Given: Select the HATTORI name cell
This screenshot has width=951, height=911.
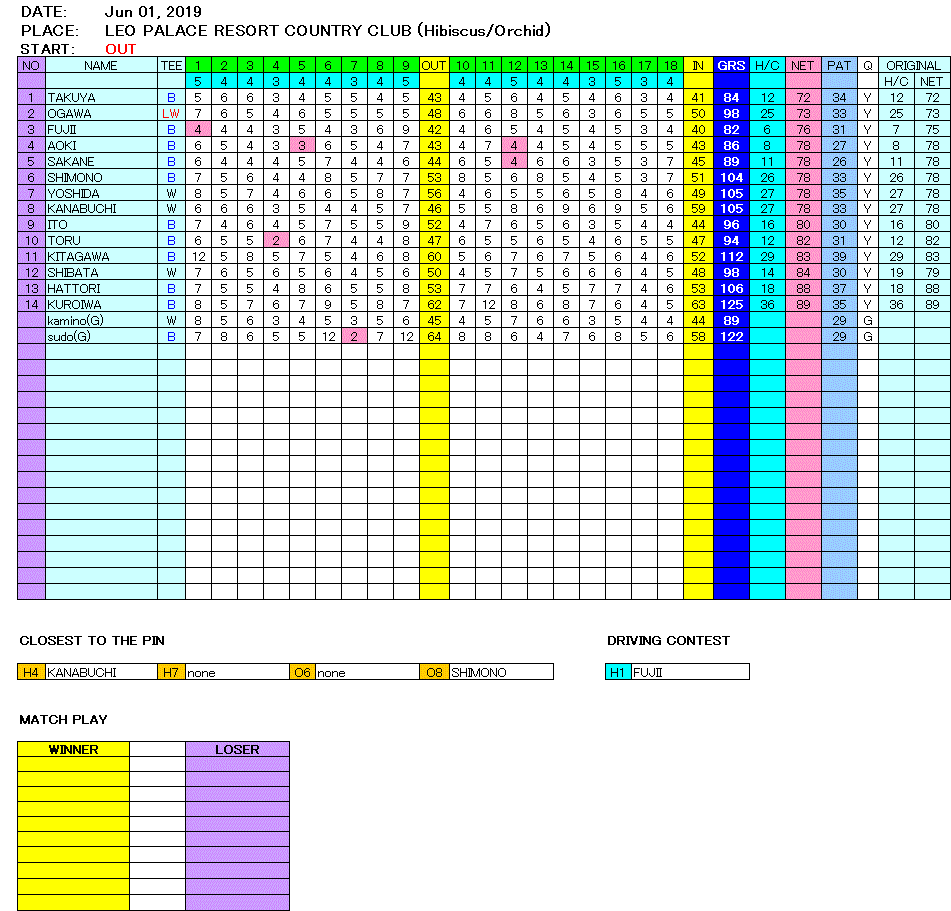Looking at the screenshot, I should pos(100,288).
